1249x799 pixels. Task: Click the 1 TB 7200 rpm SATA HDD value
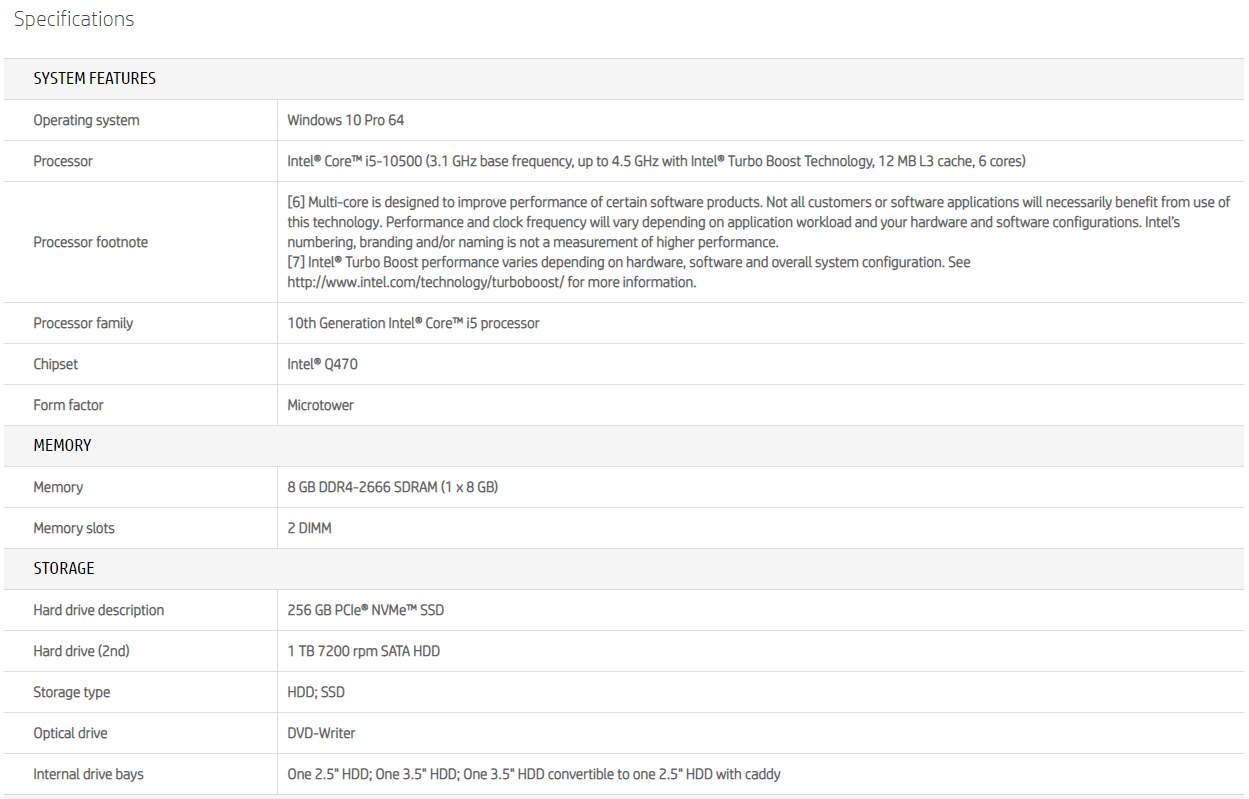point(363,651)
